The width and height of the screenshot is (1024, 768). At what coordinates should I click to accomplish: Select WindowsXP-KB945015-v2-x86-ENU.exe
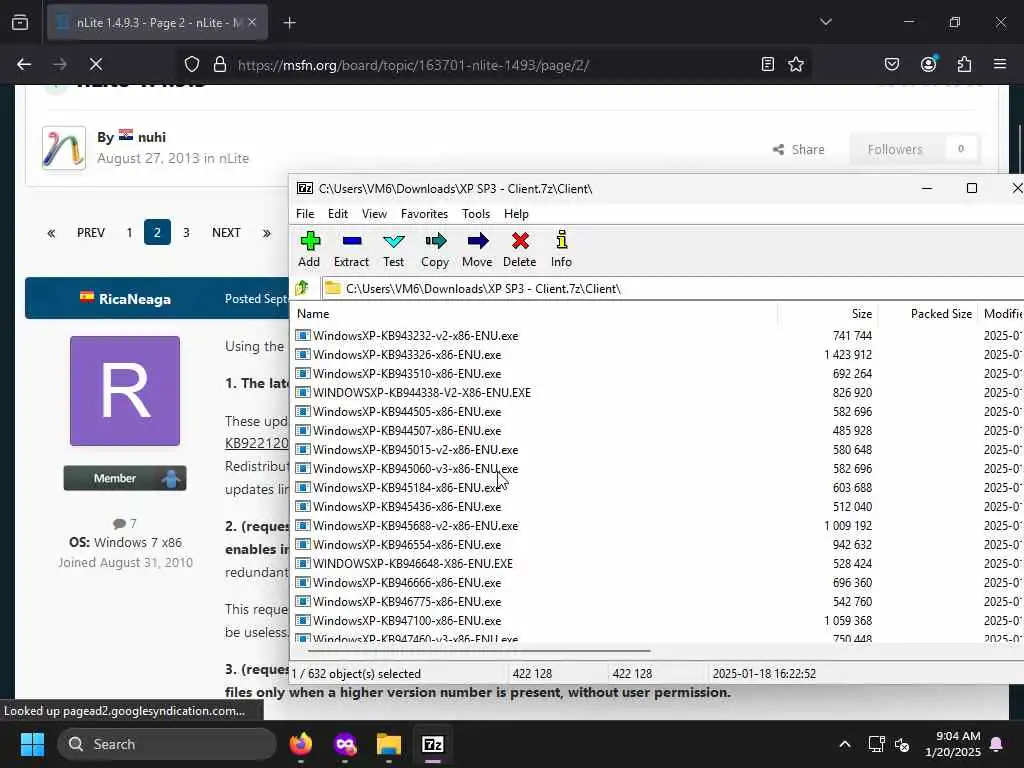click(415, 449)
